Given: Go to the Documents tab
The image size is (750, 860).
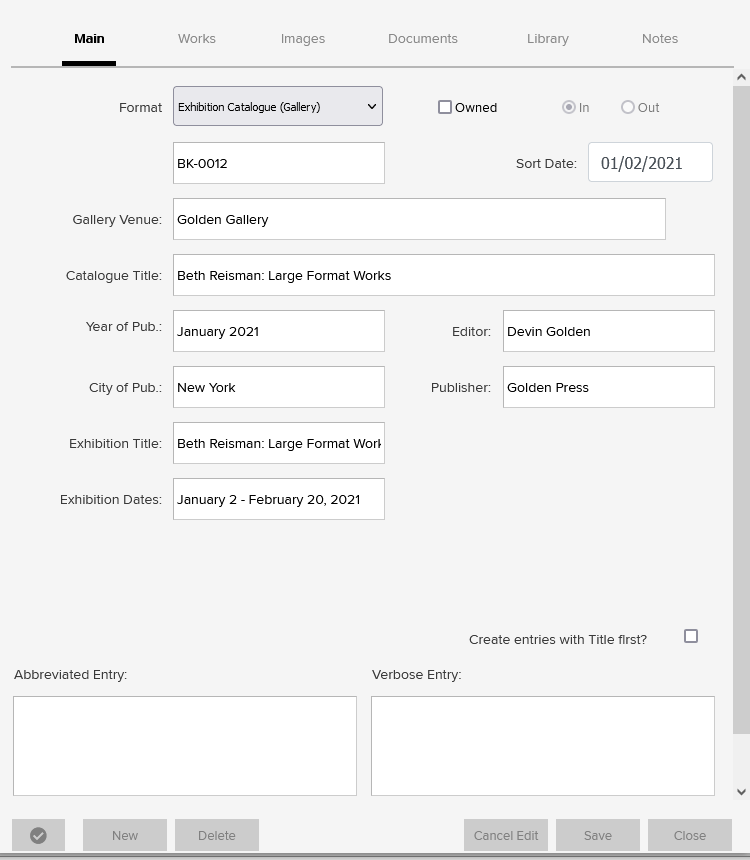Looking at the screenshot, I should 423,39.
